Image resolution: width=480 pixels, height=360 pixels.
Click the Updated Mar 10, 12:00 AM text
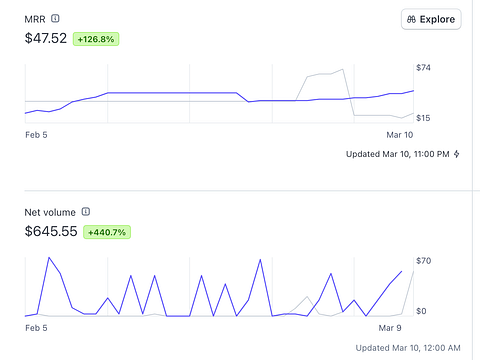pos(408,348)
